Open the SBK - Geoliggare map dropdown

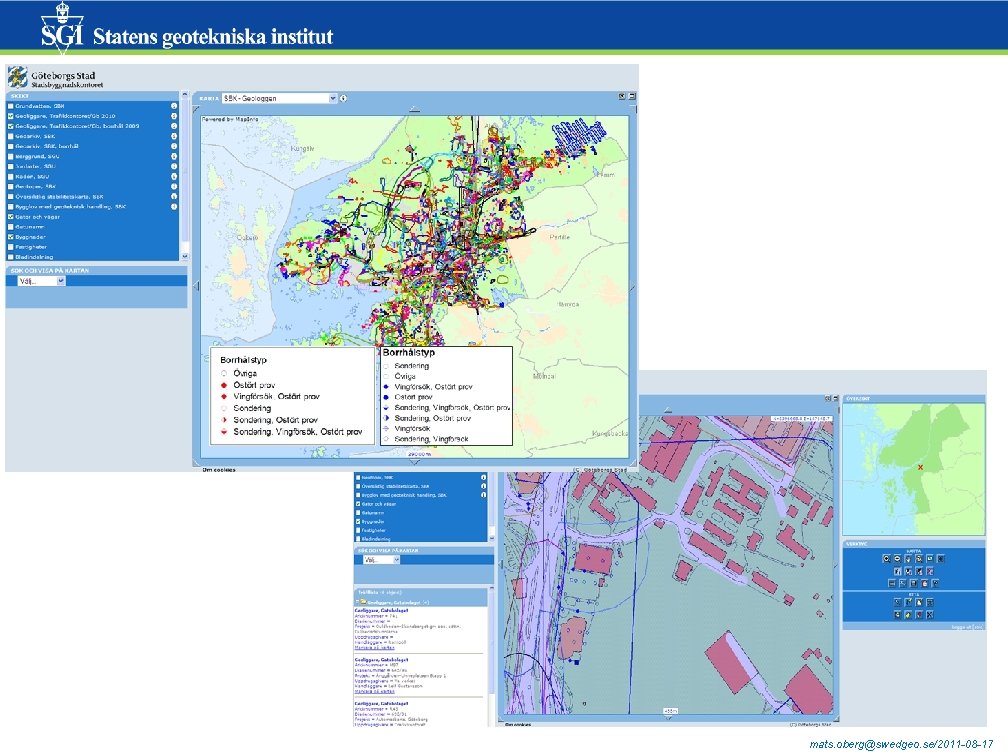pyautogui.click(x=279, y=98)
